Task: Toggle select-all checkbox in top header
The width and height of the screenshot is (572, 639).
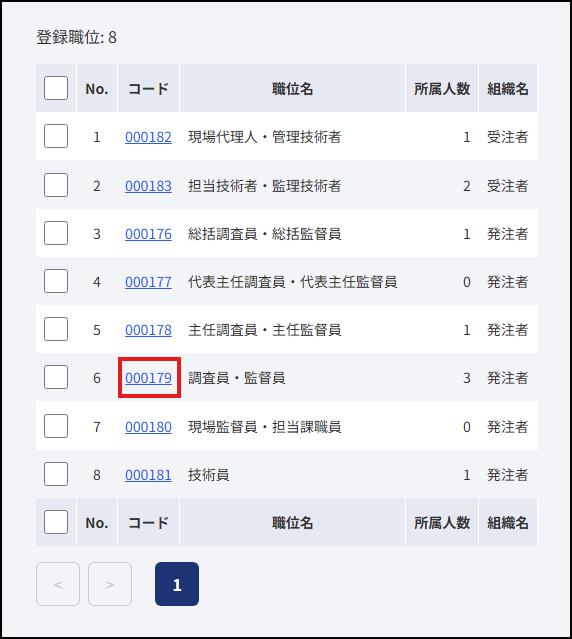Action: tap(56, 88)
